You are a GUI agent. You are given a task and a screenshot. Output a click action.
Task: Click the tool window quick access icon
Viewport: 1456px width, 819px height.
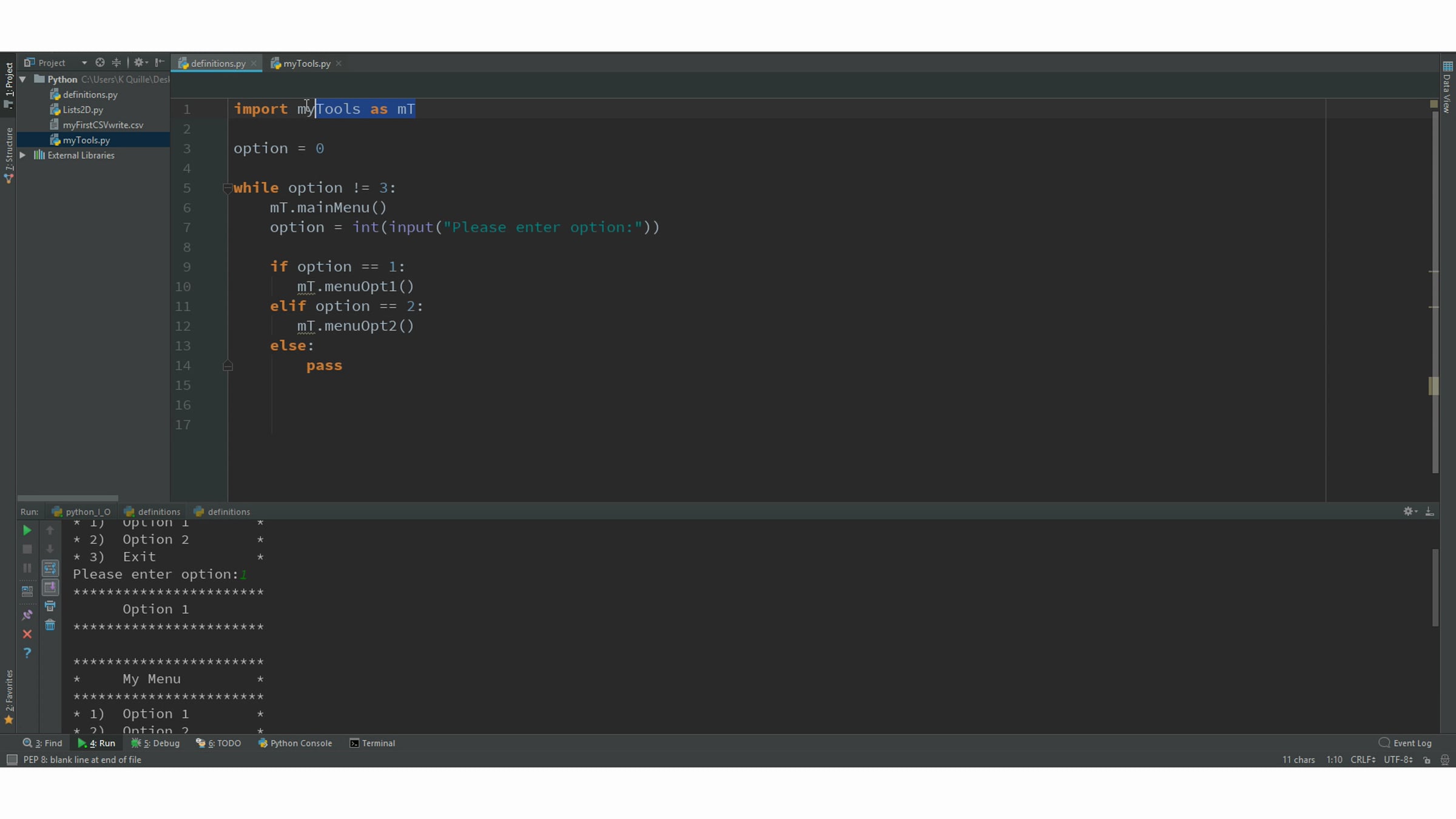click(12, 760)
